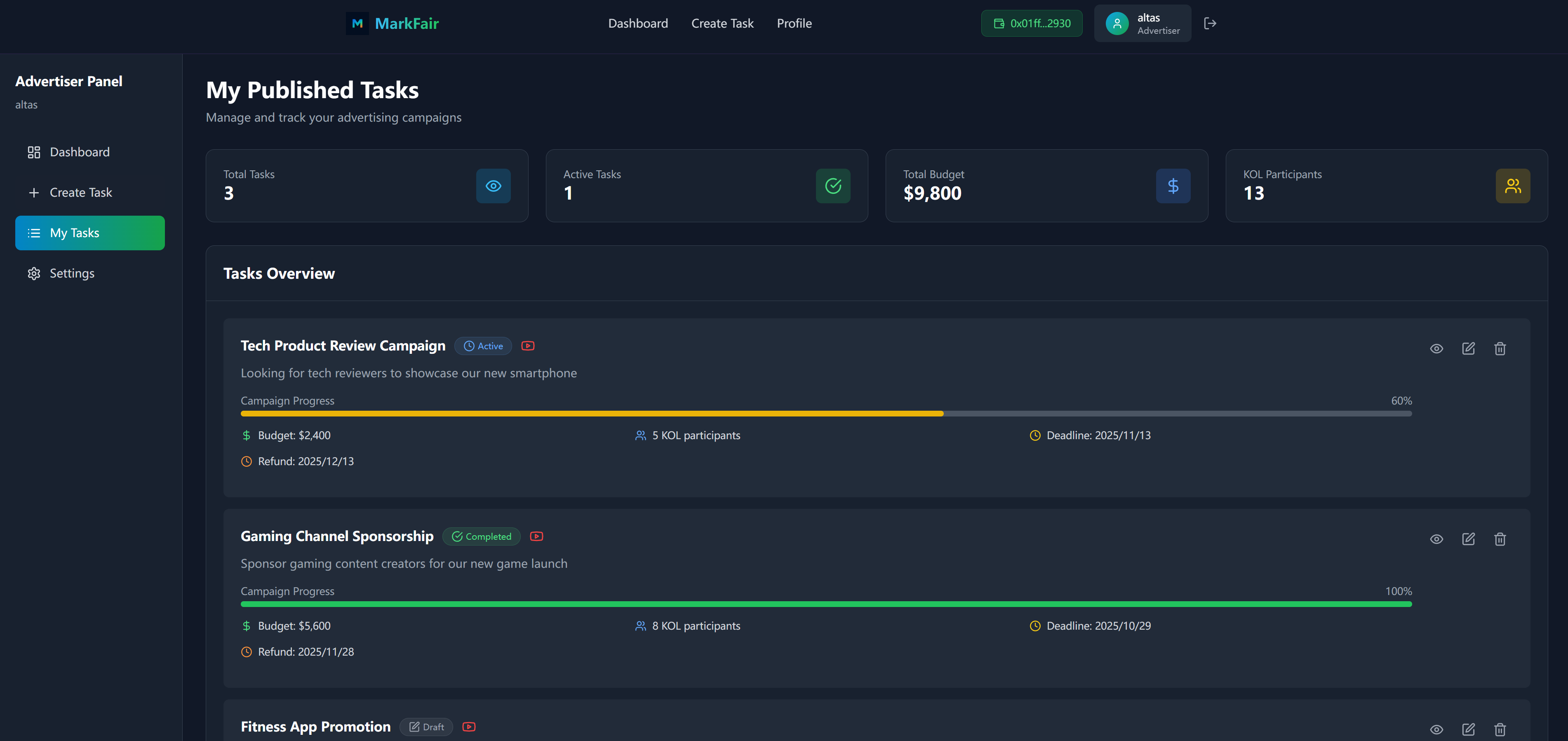Delete the Tech Product Review Campaign task
1568x741 pixels.
pos(1500,348)
